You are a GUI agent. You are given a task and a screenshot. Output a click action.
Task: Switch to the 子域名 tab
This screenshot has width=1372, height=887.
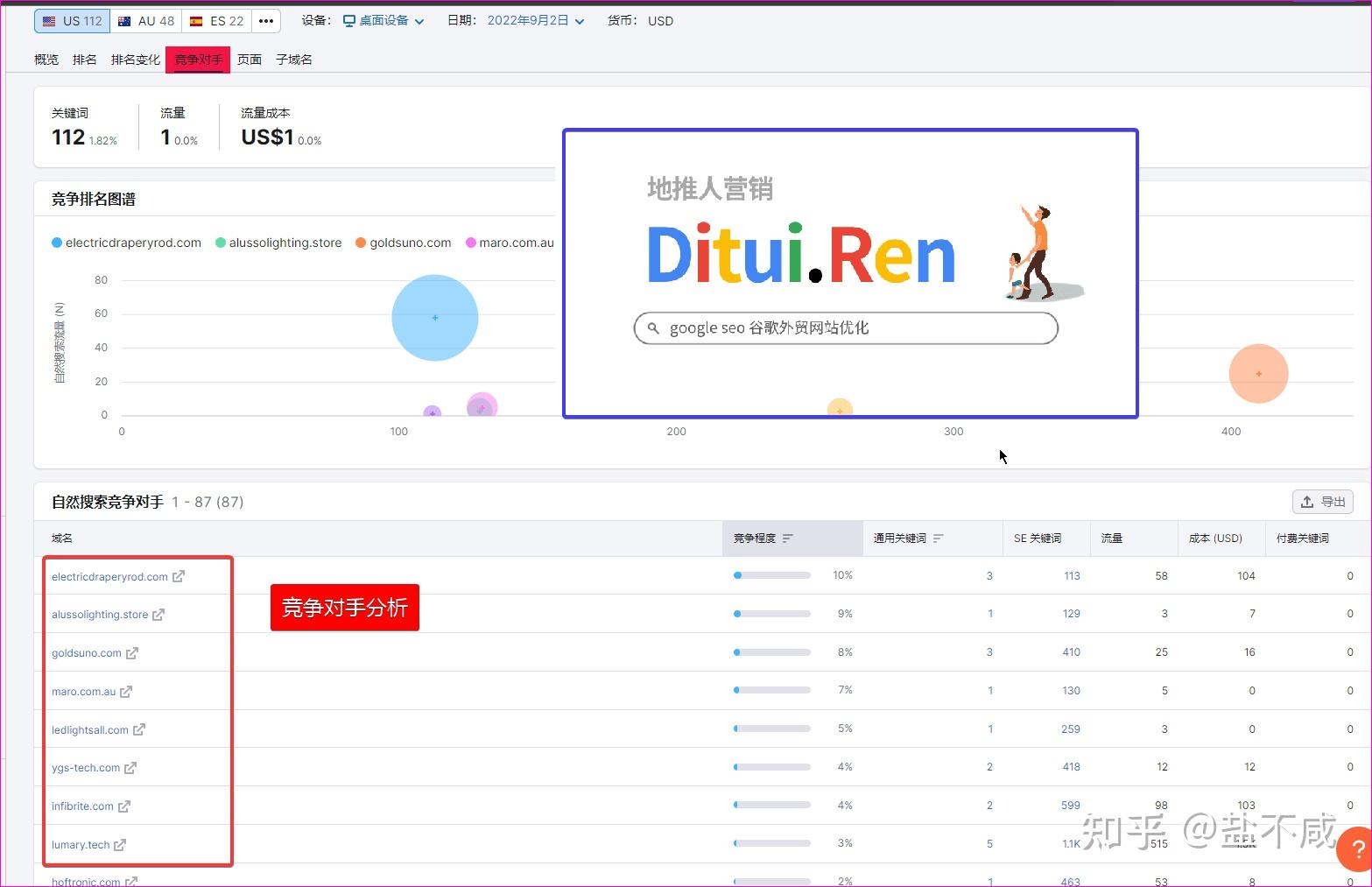click(294, 60)
